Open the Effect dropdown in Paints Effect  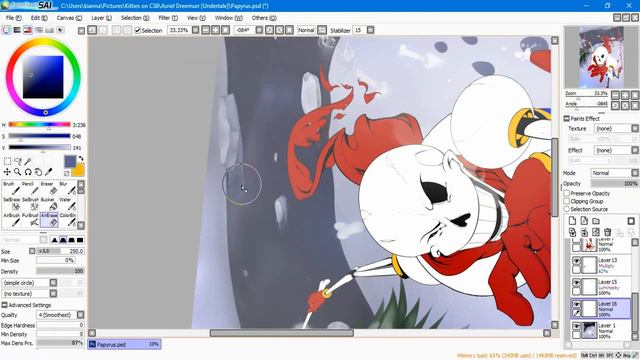point(635,150)
